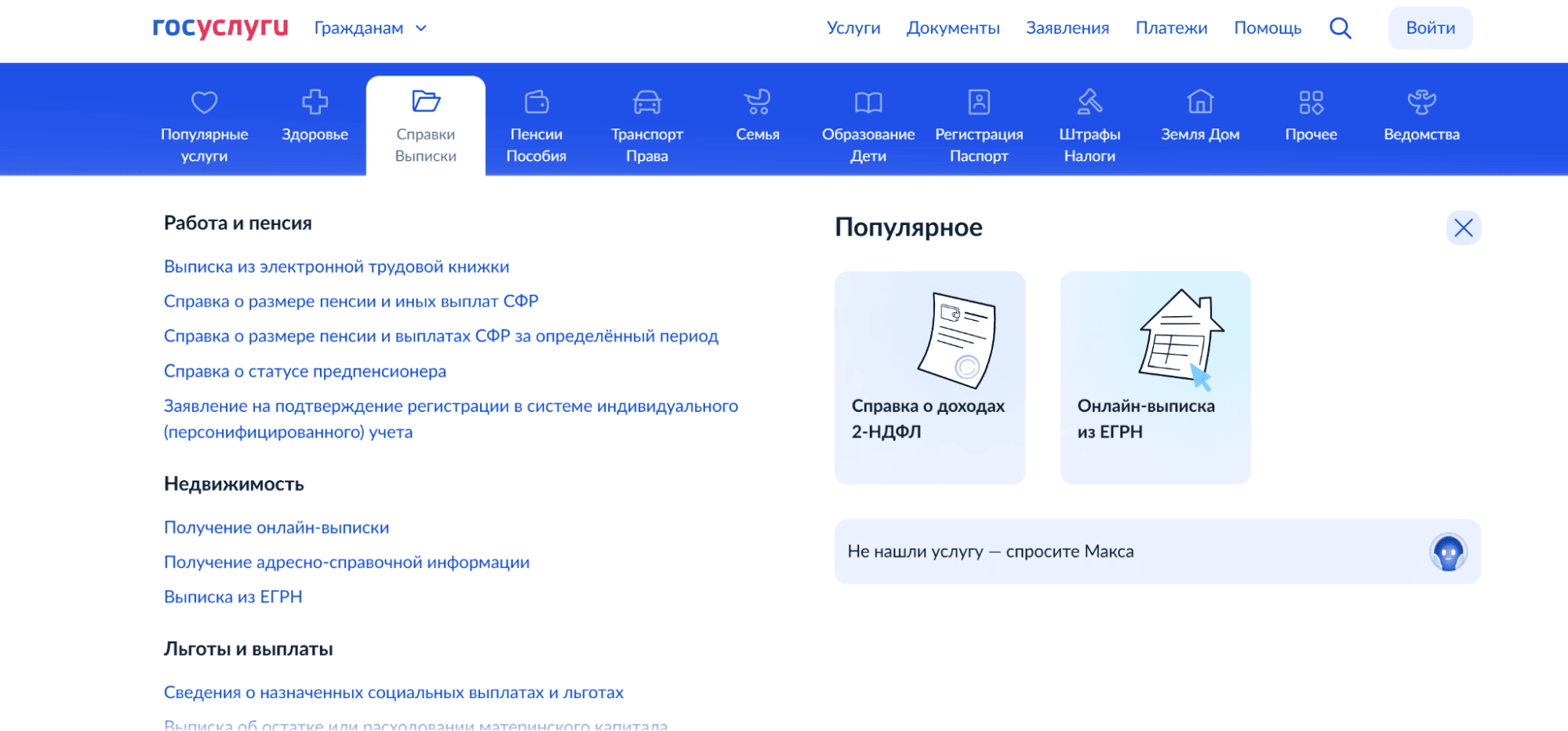
Task: Select the Земля Дом house icon
Action: click(1200, 102)
